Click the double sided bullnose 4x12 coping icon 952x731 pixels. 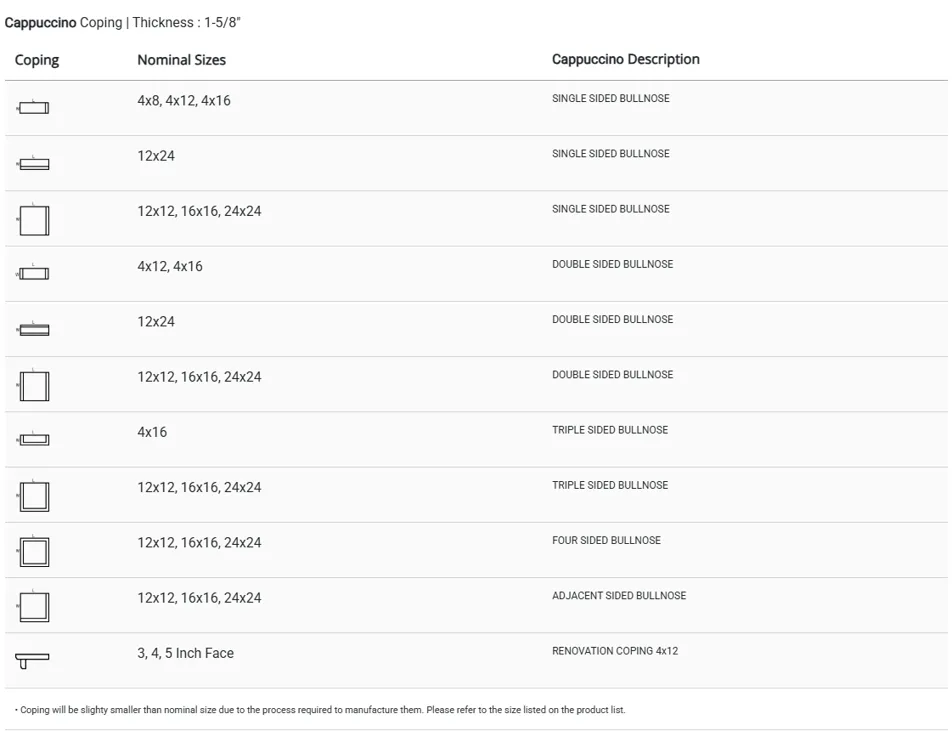click(x=33, y=274)
